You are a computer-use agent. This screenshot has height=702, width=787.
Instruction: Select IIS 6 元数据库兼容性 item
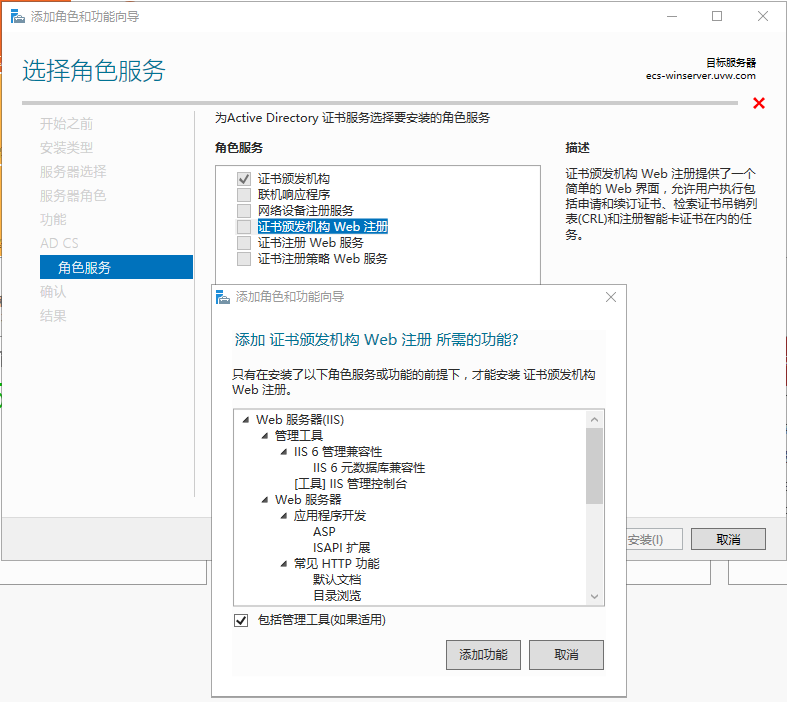[369, 468]
